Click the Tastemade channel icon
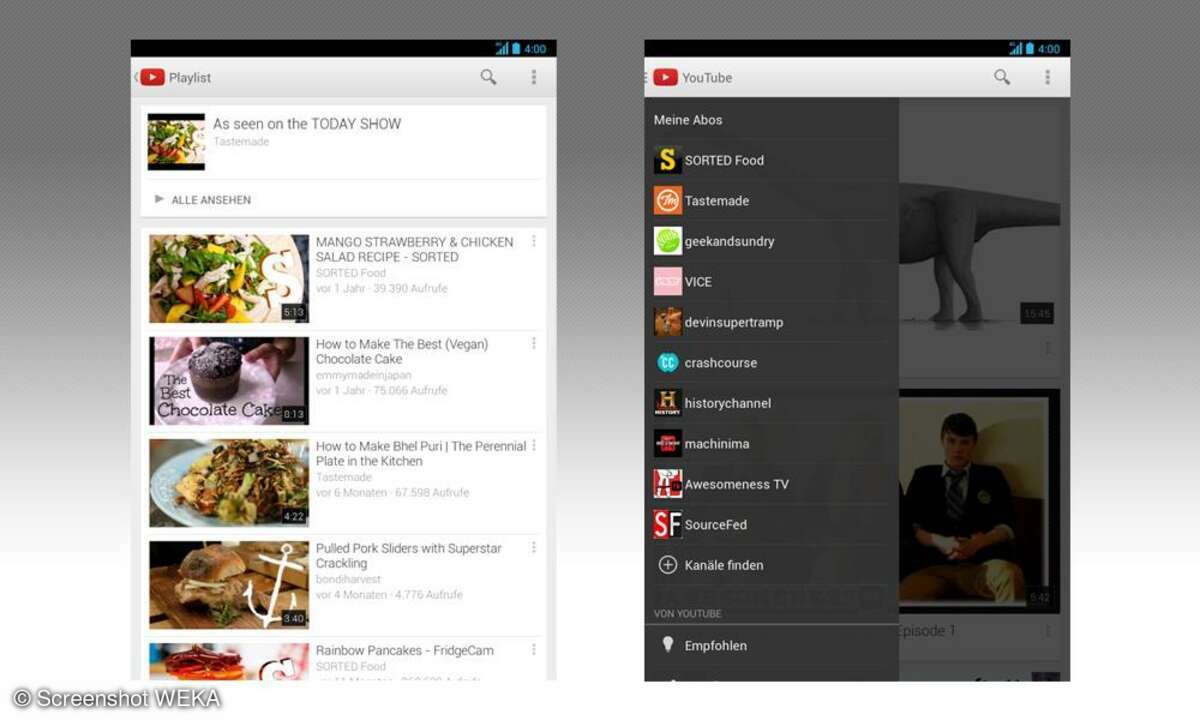This screenshot has width=1200, height=720. [x=668, y=200]
